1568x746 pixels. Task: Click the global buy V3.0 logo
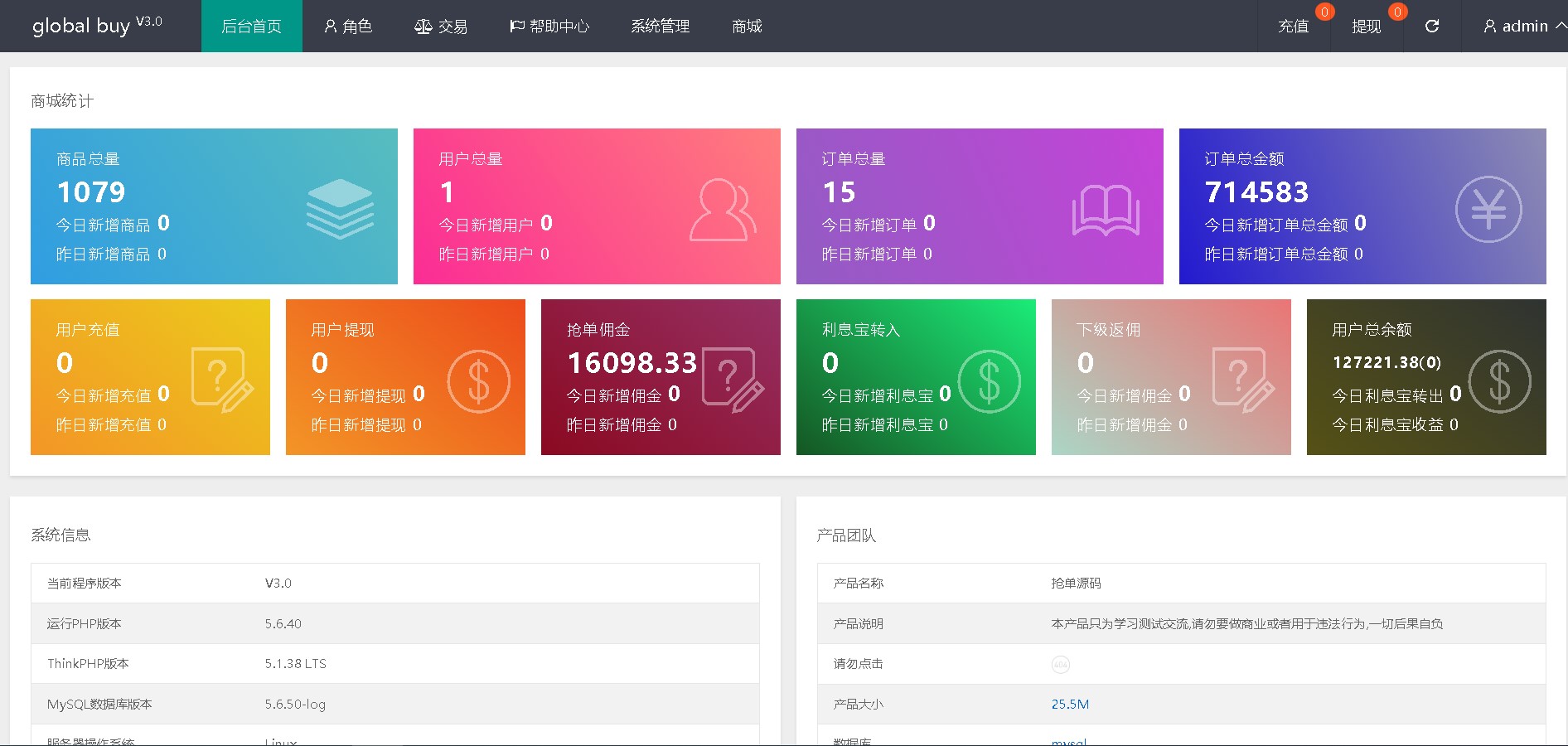[x=97, y=26]
